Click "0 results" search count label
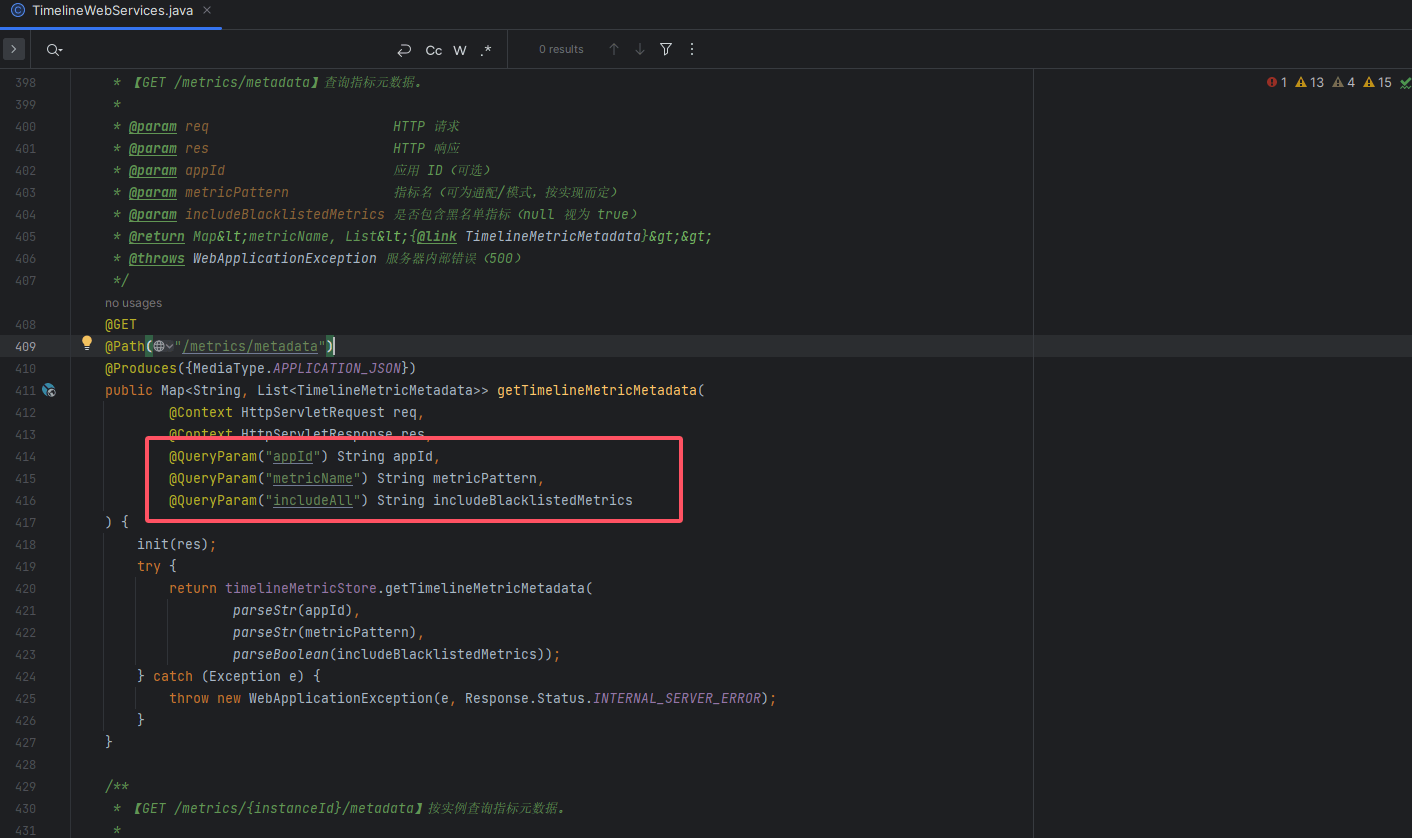The width and height of the screenshot is (1412, 838). [561, 50]
